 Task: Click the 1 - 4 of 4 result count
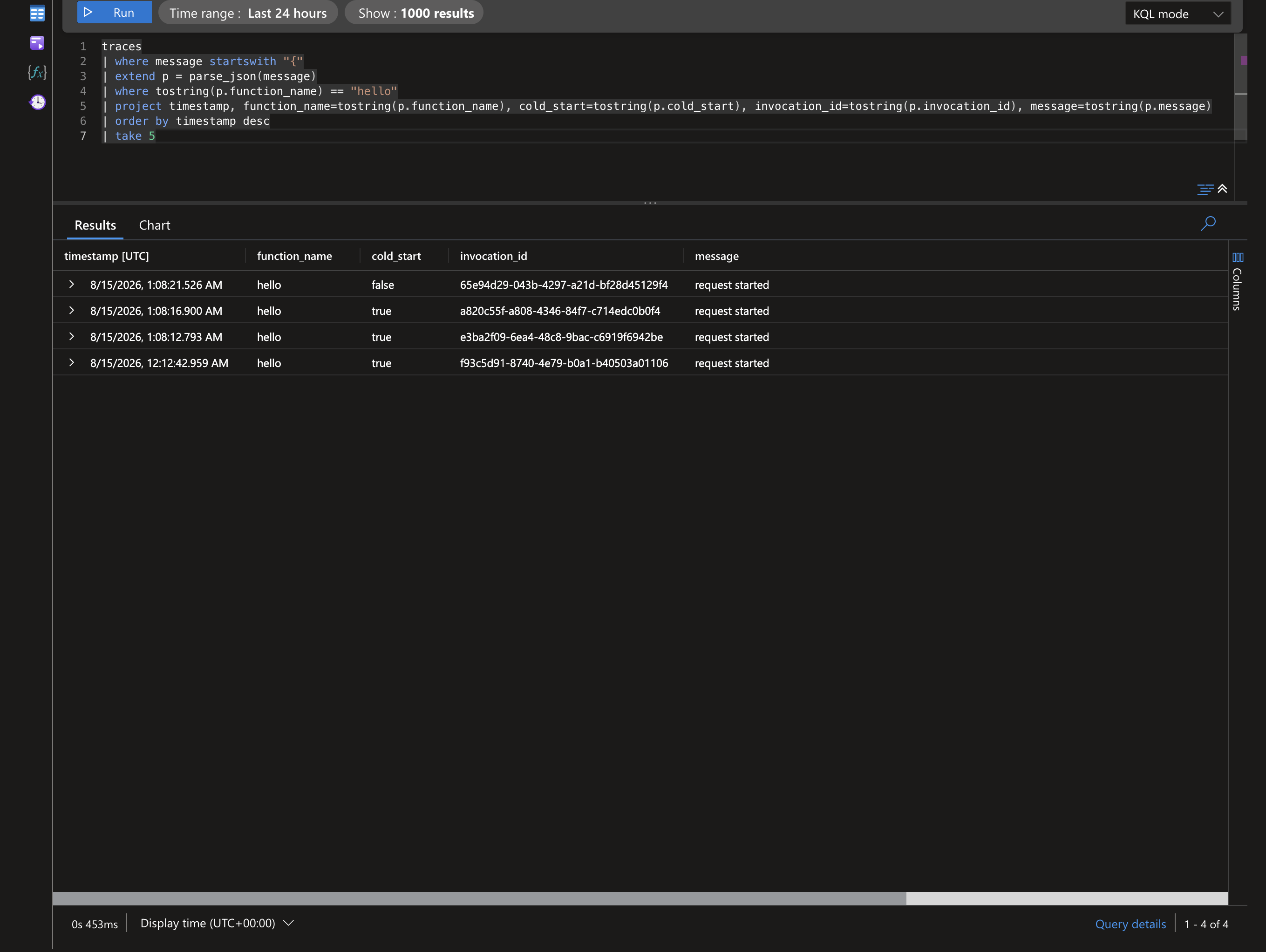[1206, 924]
